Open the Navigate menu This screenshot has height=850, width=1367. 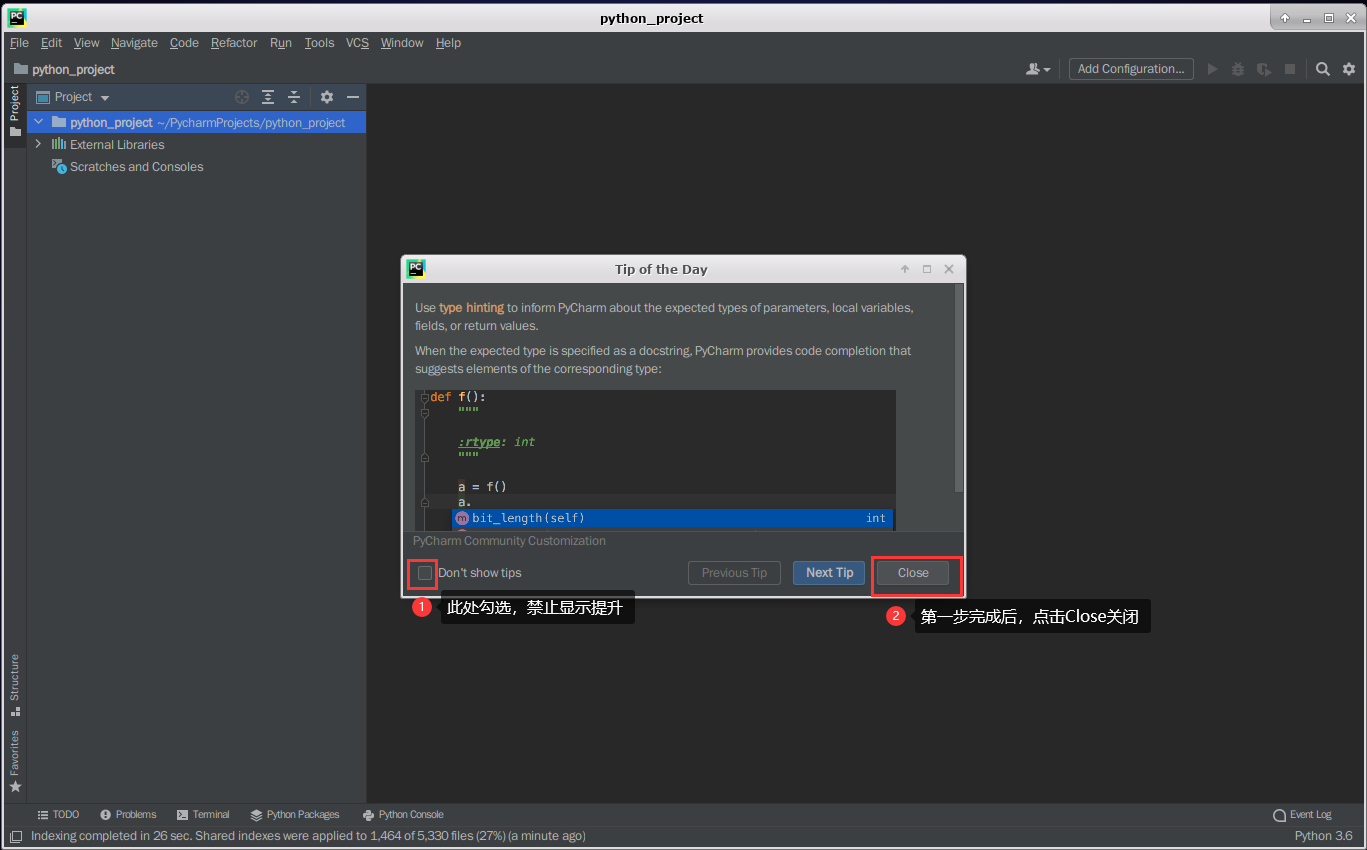[x=134, y=43]
